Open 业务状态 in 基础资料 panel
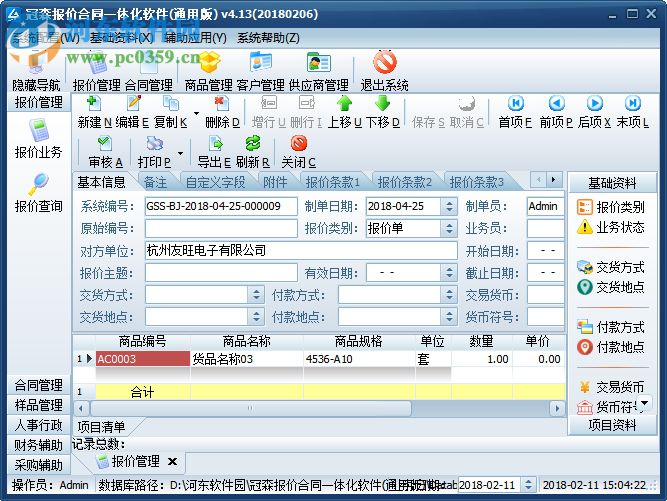Viewport: 667px width, 501px height. [x=611, y=227]
